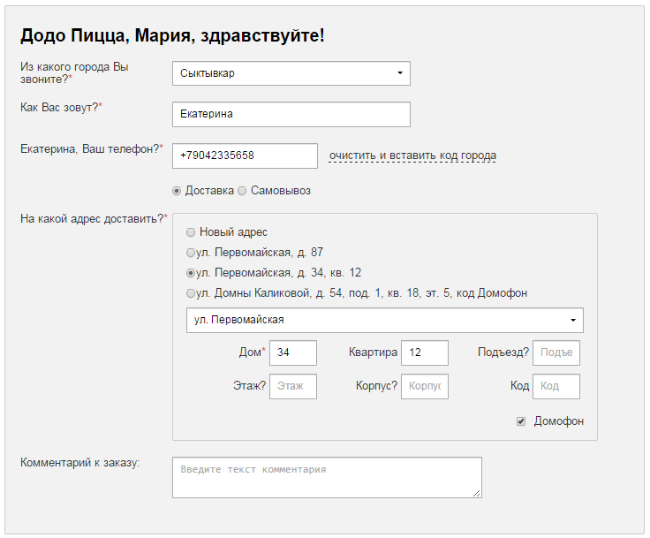650x538 pixels.
Task: Click the empty Код input field
Action: (556, 386)
